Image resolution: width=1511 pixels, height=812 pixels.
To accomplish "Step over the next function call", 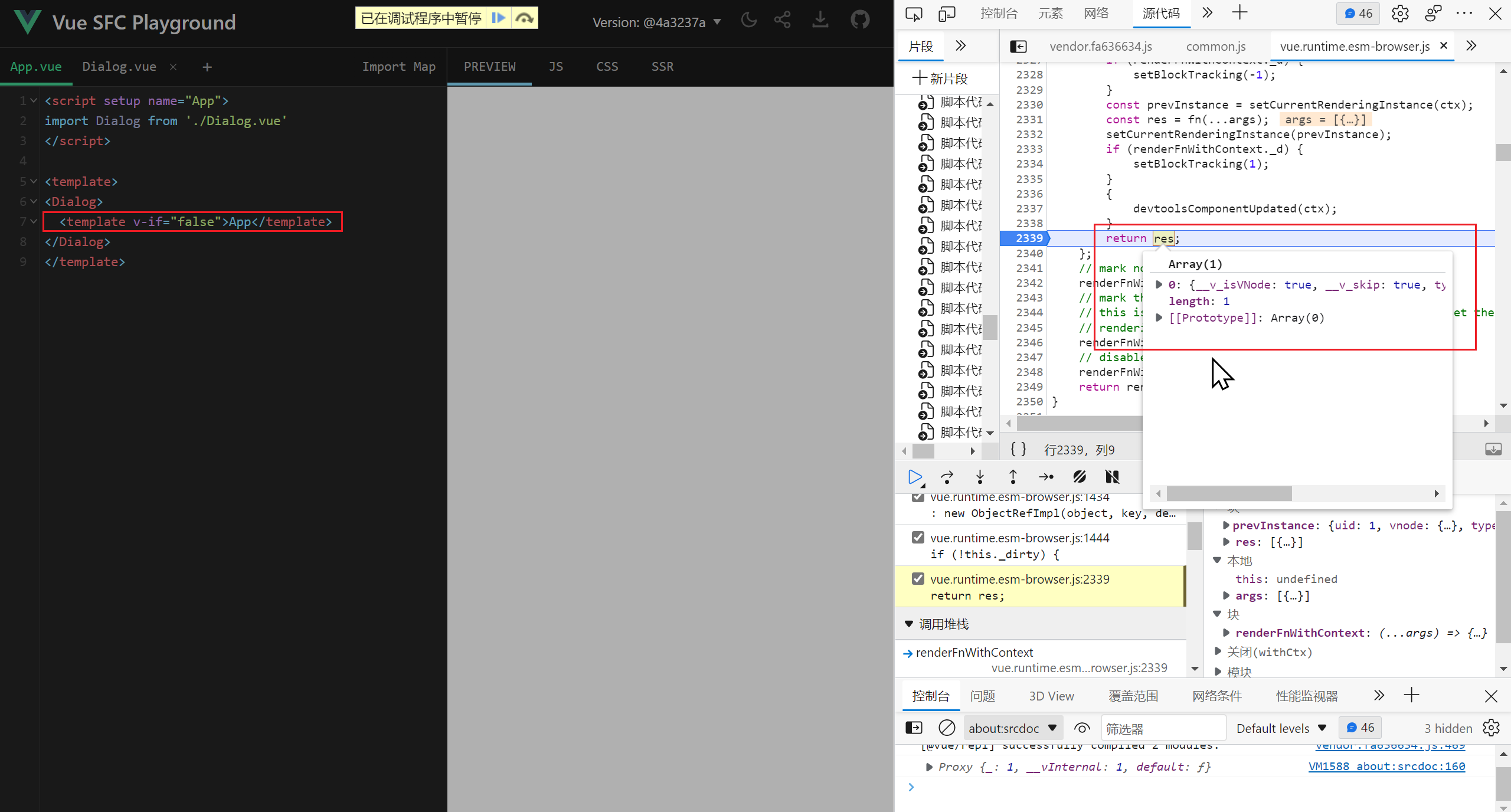I will (x=947, y=477).
